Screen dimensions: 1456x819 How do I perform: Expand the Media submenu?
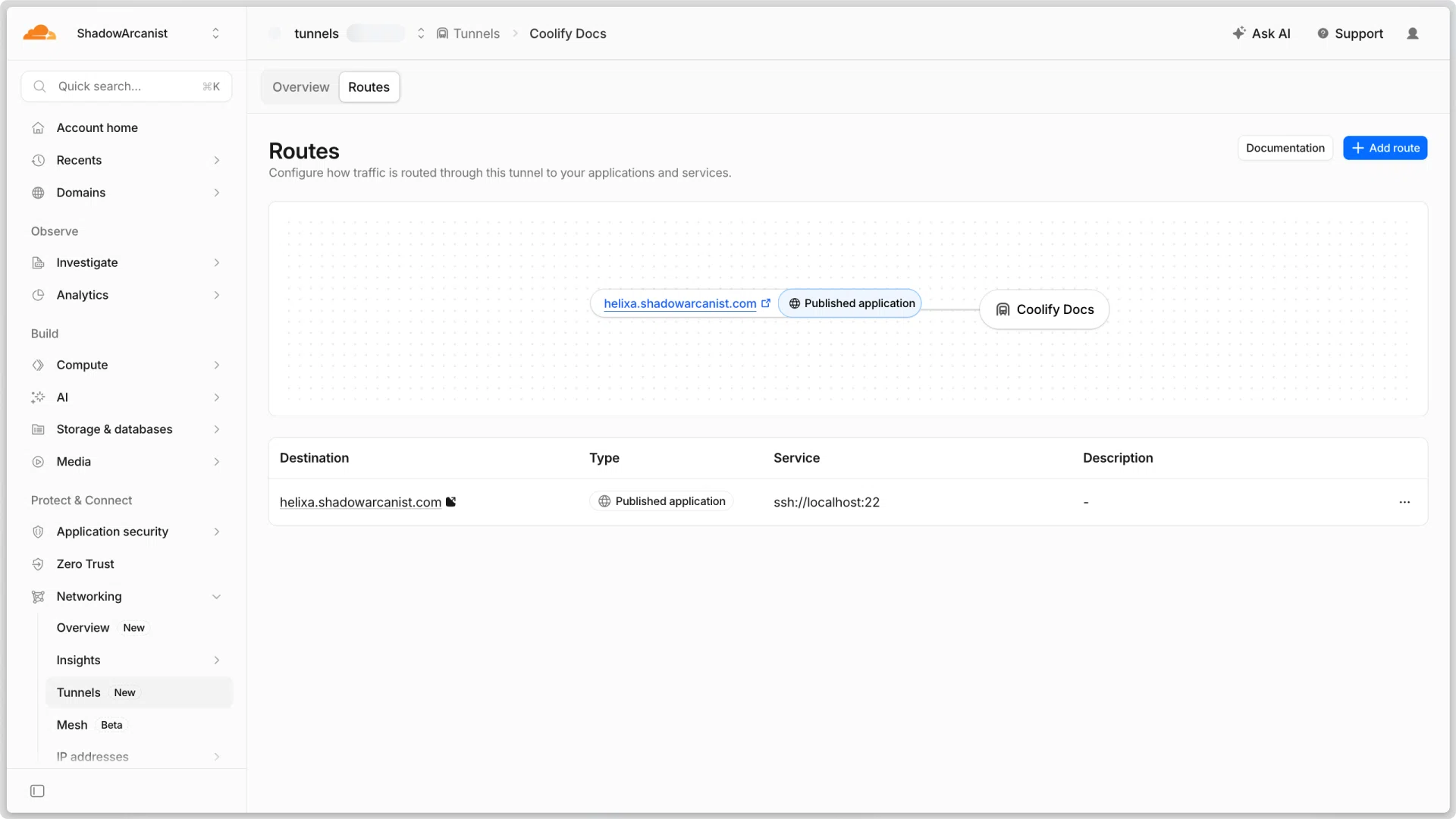[x=217, y=462]
